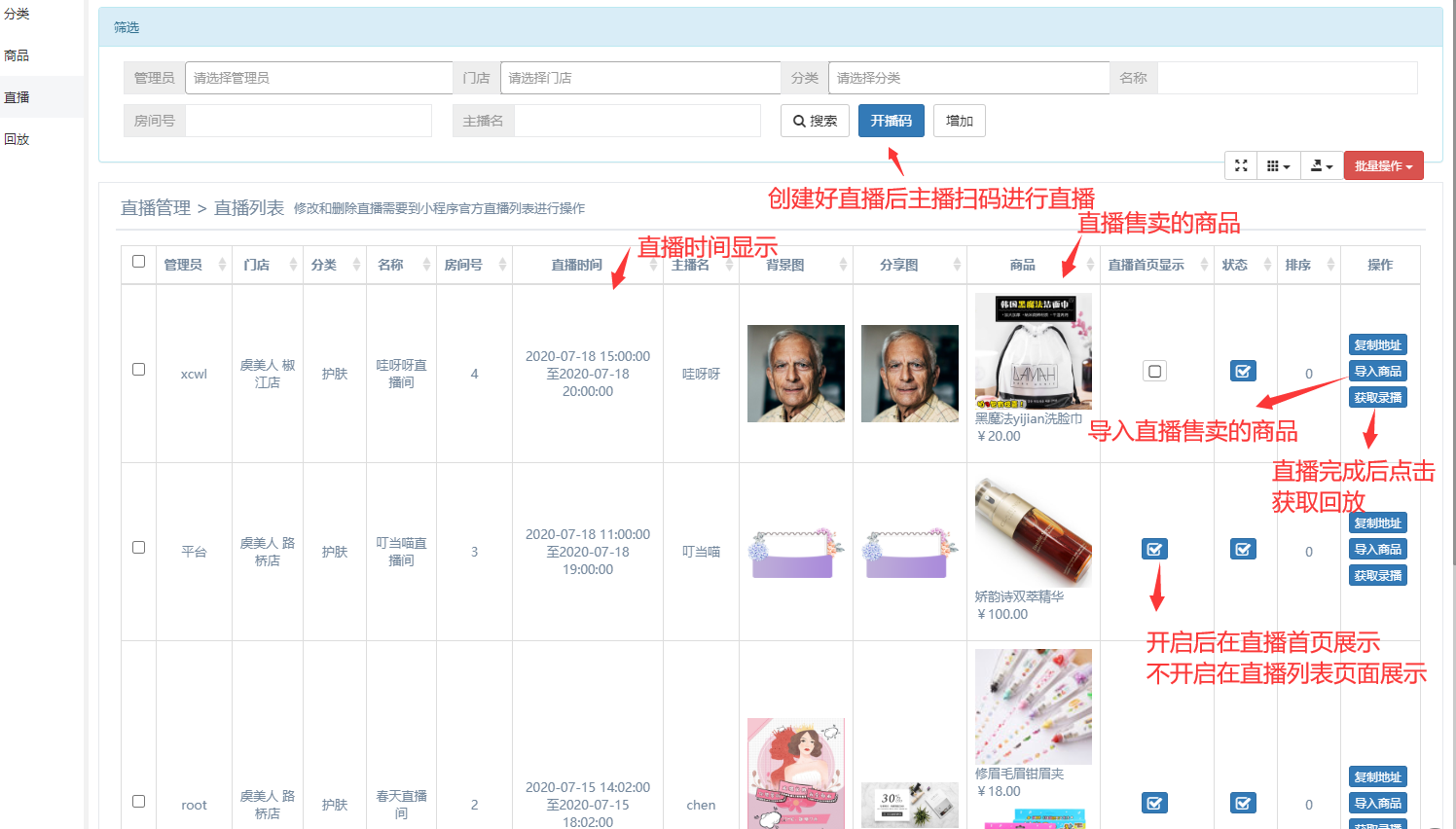Sort by 分类 column
This screenshot has width=1456, height=829.
point(335,265)
